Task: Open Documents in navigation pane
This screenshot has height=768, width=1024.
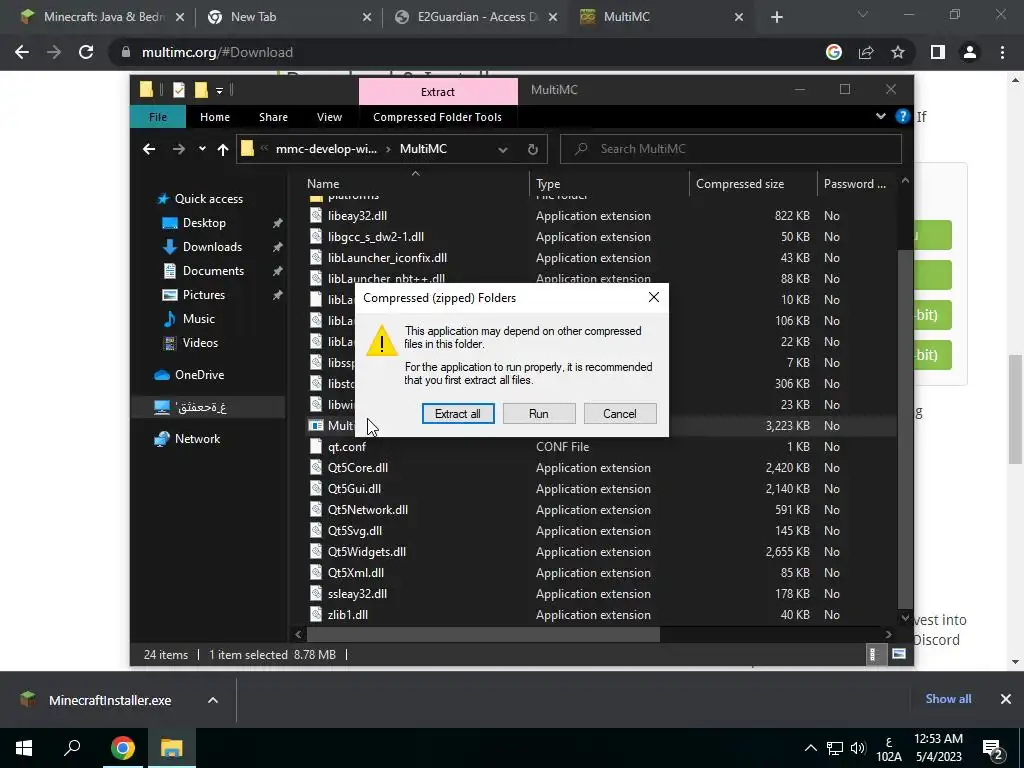Action: (213, 271)
